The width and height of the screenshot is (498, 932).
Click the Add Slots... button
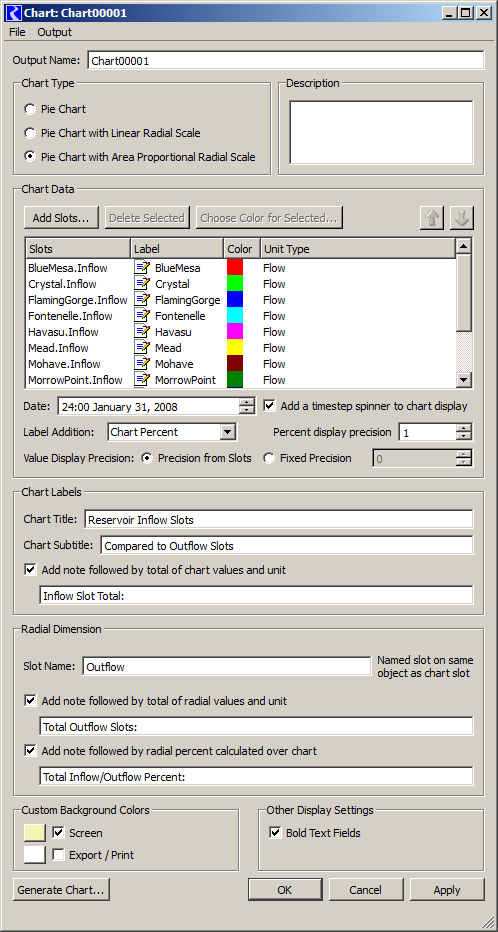61,218
